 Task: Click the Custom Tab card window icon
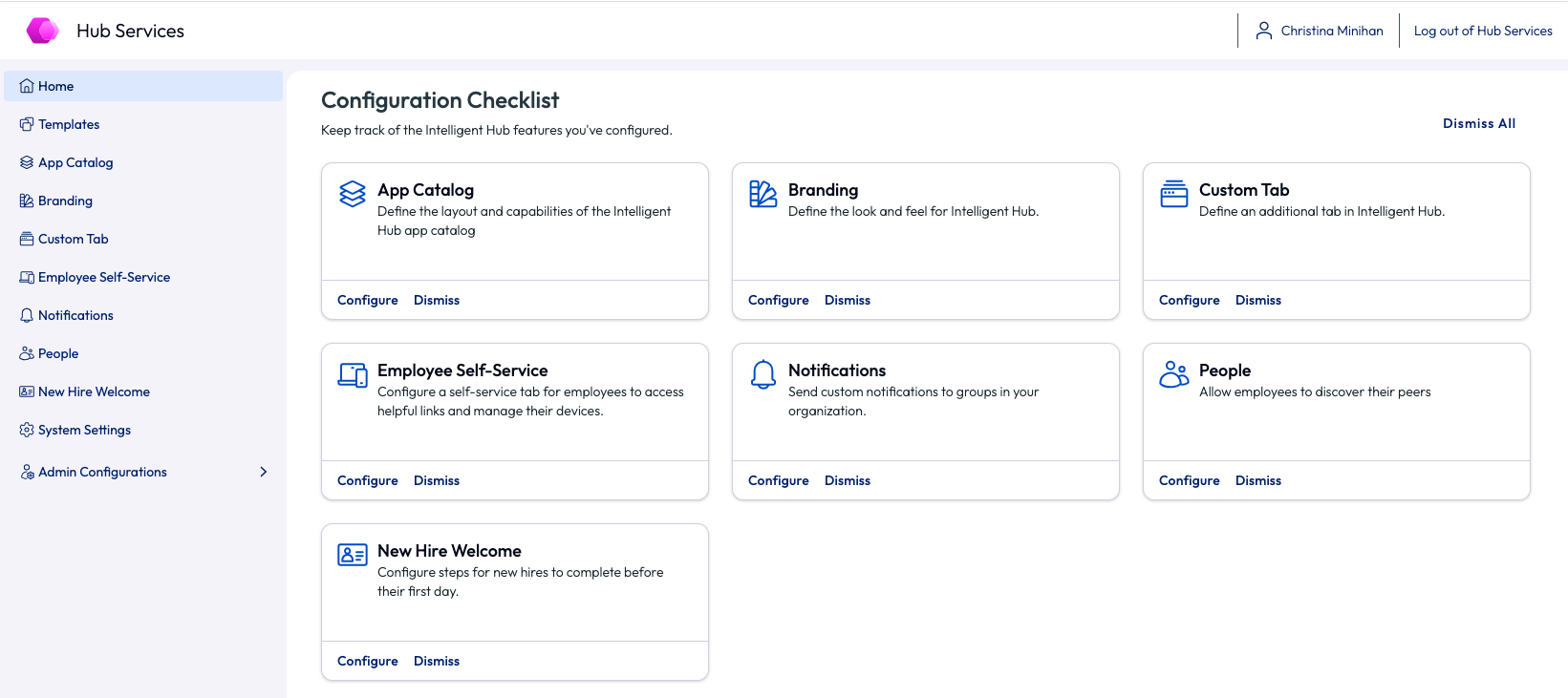[1173, 194]
